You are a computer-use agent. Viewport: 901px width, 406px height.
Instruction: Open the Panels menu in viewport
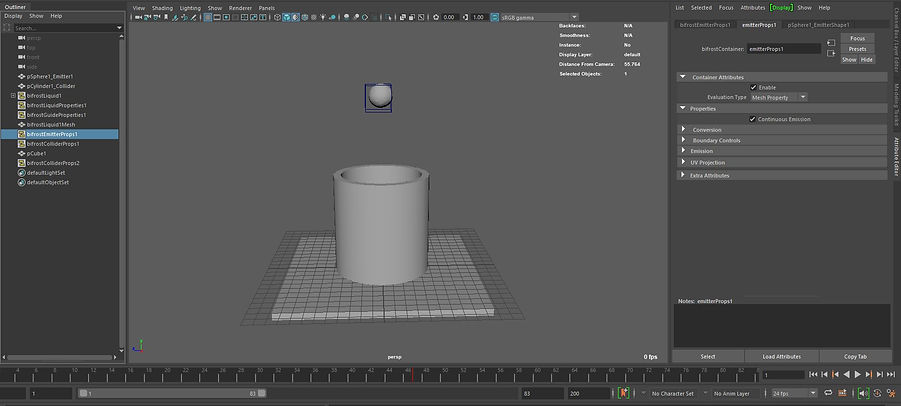click(267, 8)
